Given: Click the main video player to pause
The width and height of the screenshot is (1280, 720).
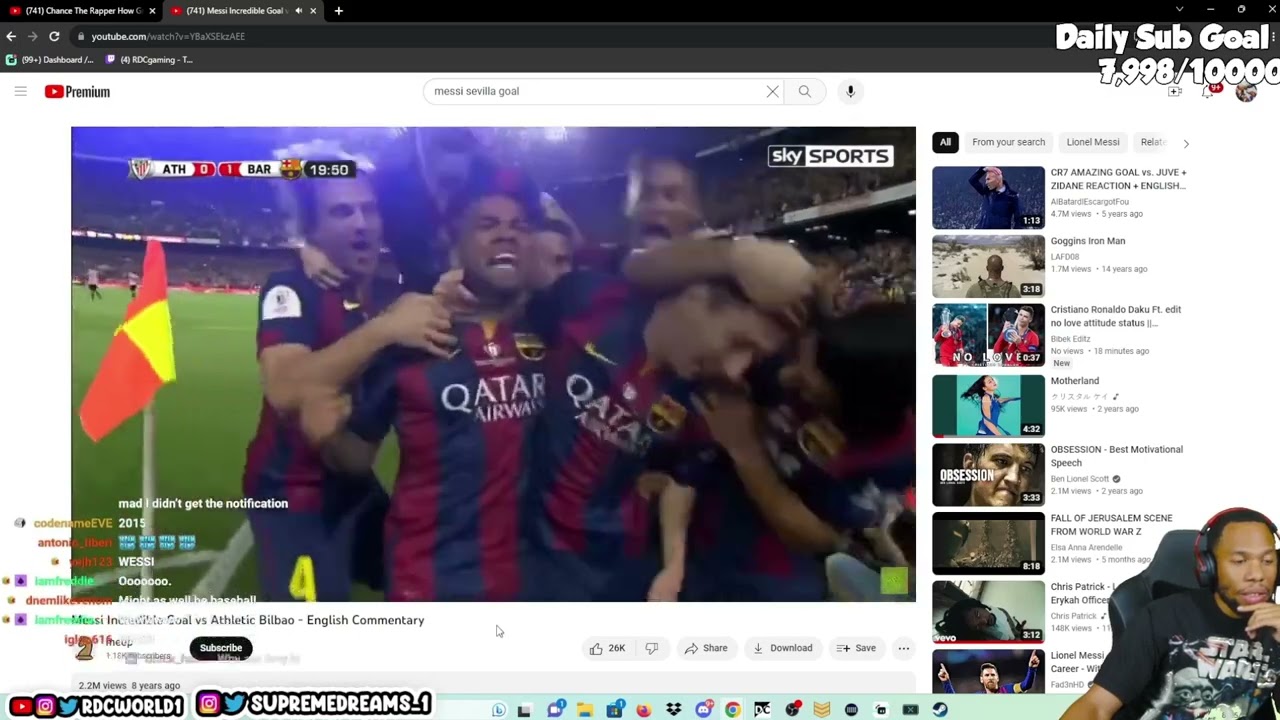Looking at the screenshot, I should point(493,364).
